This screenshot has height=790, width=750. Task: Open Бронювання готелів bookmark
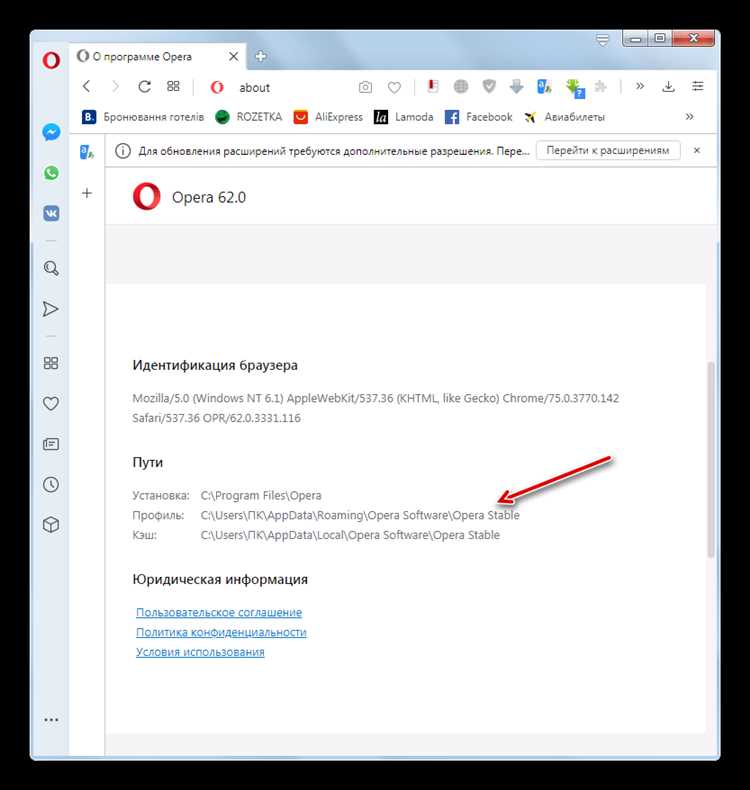143,117
